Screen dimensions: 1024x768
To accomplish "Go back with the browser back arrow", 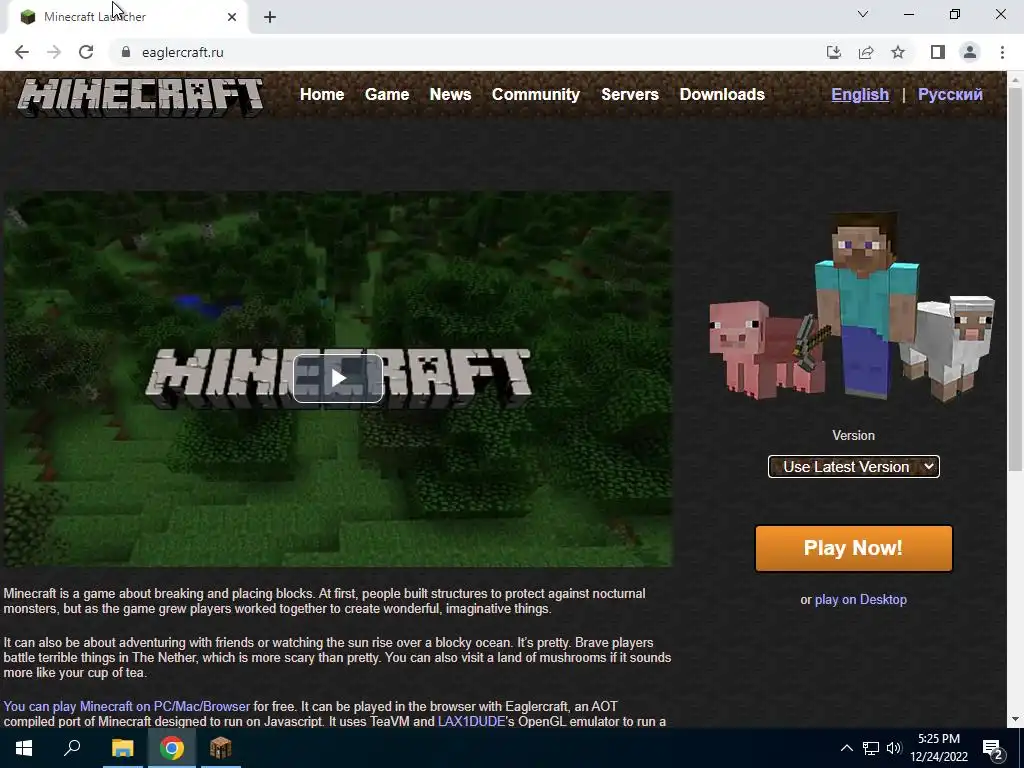I will tap(22, 52).
